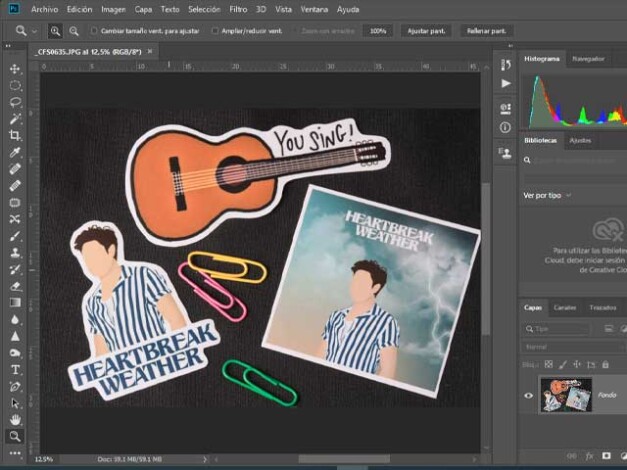Toggle lock all padlock in Layers
Image resolution: width=627 pixels, height=470 pixels.
click(605, 364)
